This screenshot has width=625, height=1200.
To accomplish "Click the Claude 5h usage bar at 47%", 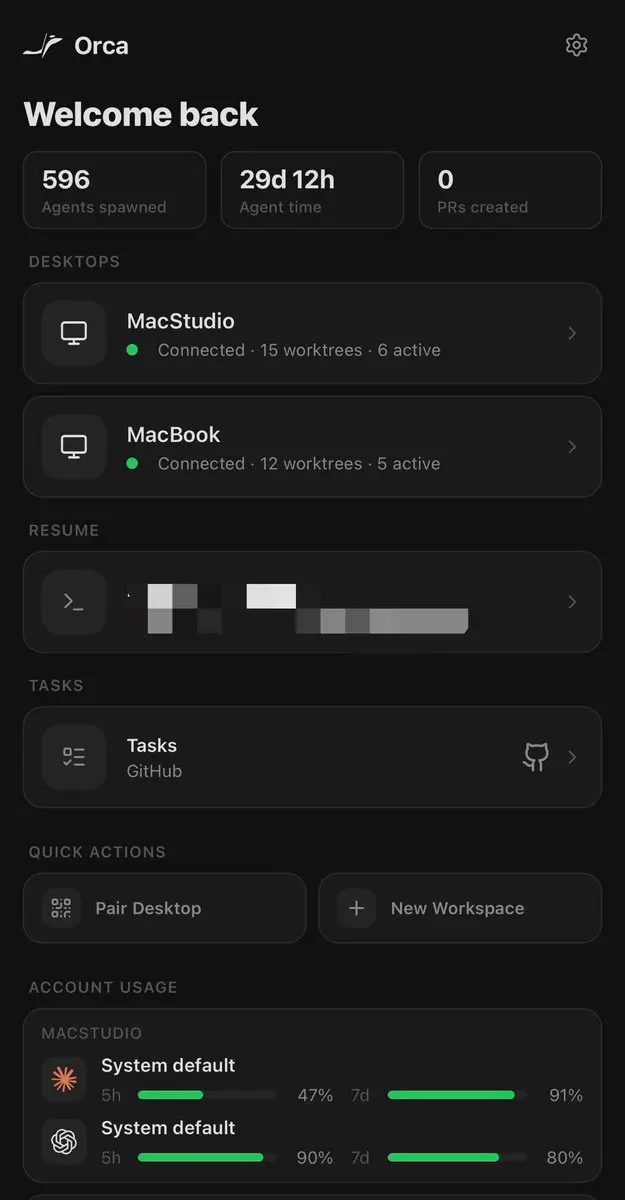I will (207, 1095).
